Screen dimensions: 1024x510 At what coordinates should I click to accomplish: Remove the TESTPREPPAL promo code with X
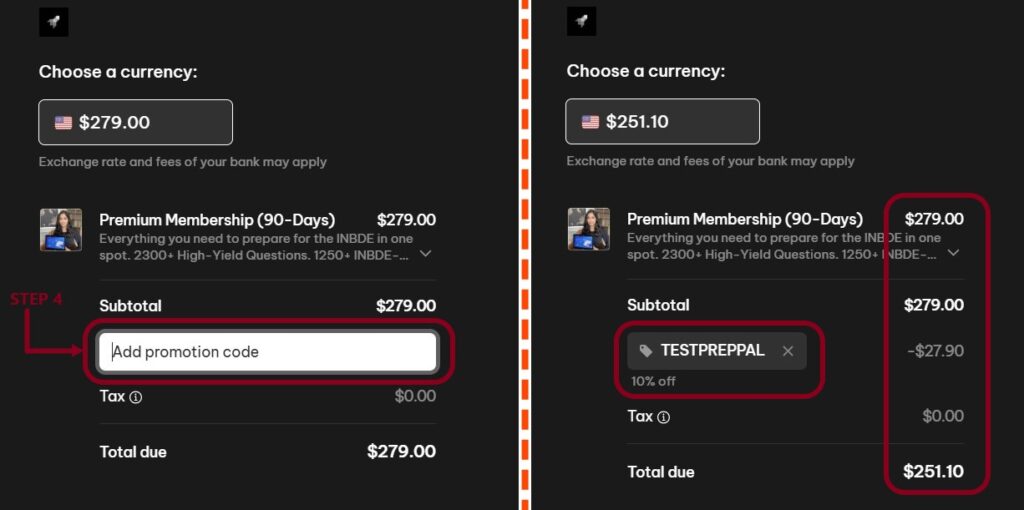point(788,351)
